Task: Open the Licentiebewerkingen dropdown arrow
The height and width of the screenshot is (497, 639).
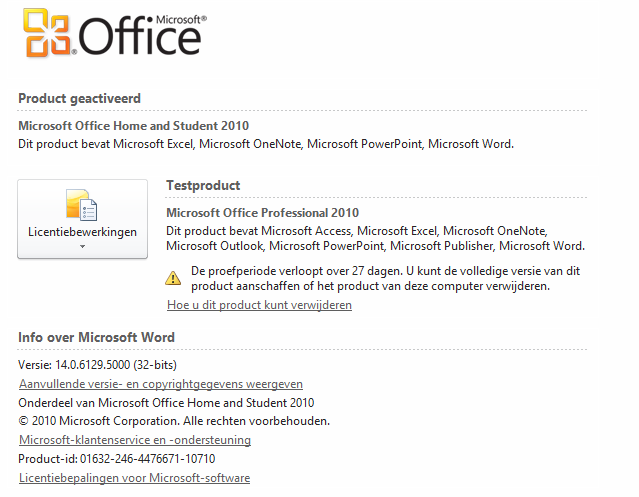Action: [x=82, y=246]
